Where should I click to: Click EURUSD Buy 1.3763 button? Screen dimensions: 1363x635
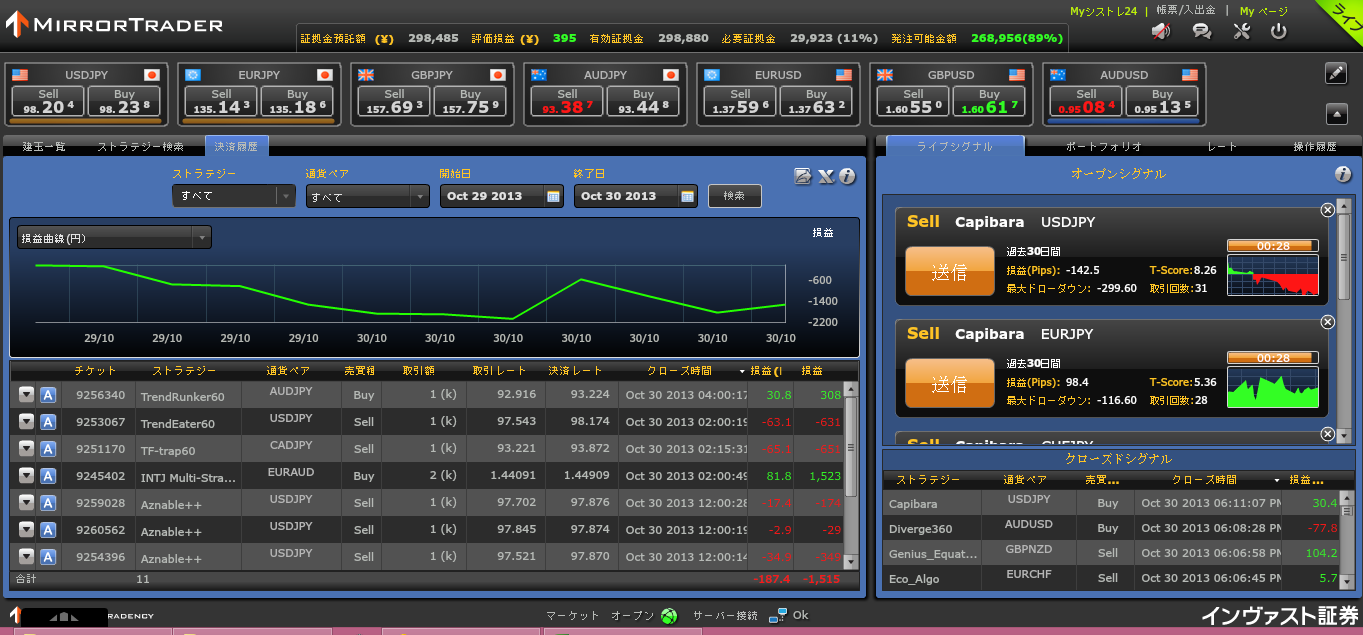point(816,102)
